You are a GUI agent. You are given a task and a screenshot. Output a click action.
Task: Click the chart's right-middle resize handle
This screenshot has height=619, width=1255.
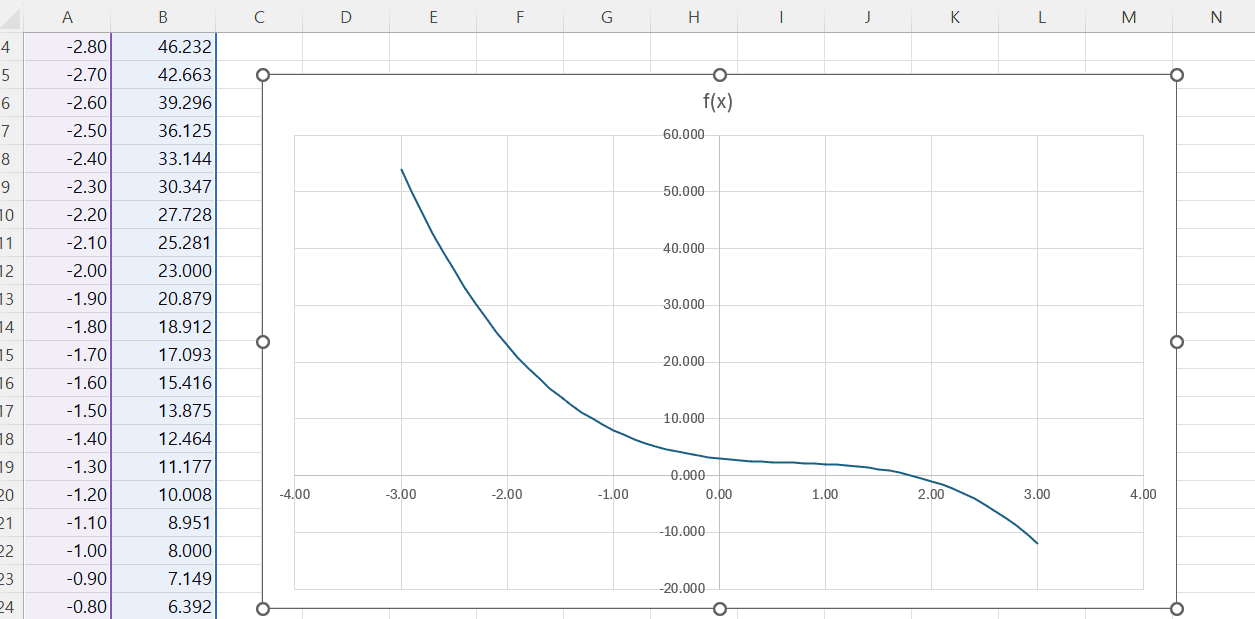tap(1176, 342)
